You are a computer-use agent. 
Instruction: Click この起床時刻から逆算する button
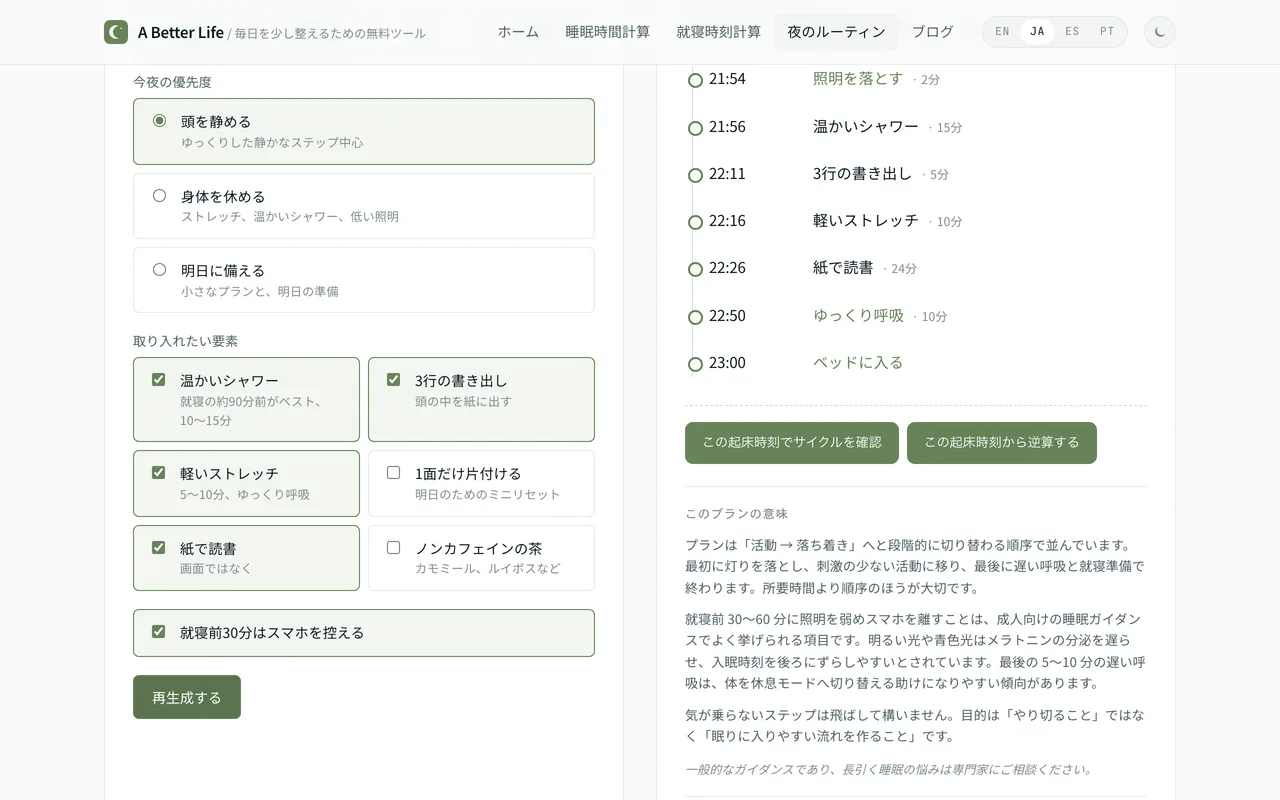[1002, 443]
